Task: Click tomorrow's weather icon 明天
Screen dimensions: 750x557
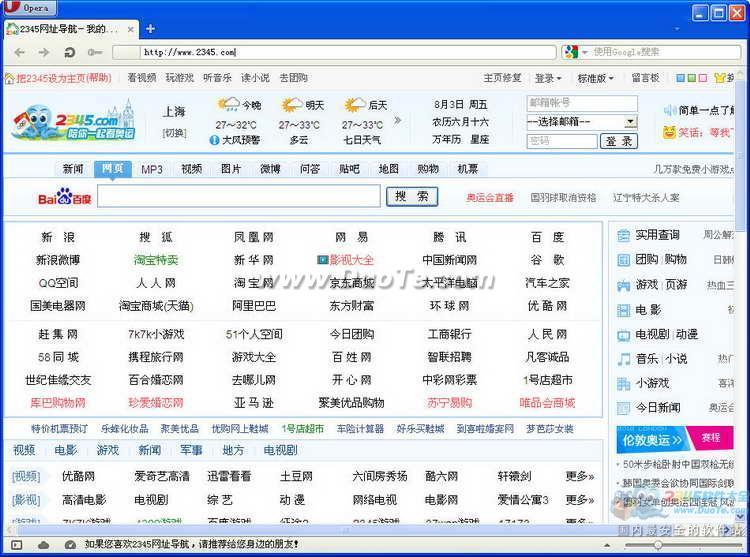Action: 292,104
